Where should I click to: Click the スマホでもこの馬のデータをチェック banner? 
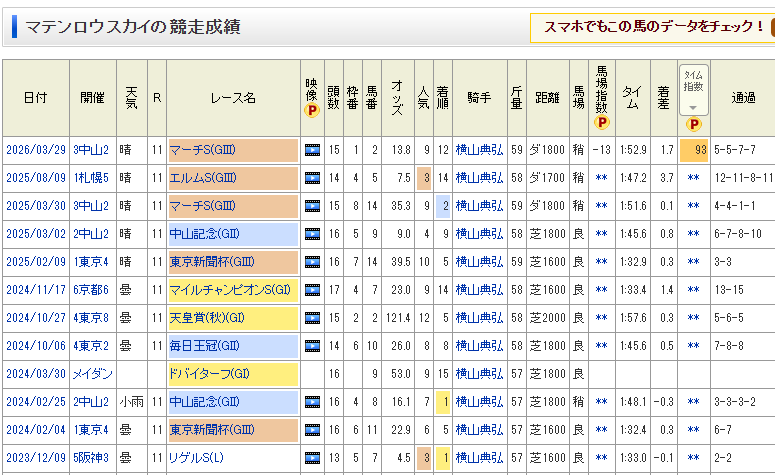click(654, 27)
